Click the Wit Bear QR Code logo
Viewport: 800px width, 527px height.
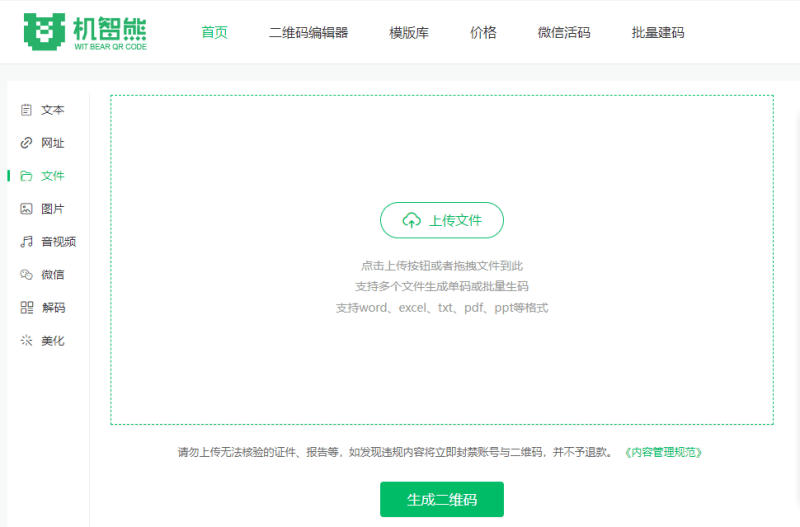tap(85, 32)
